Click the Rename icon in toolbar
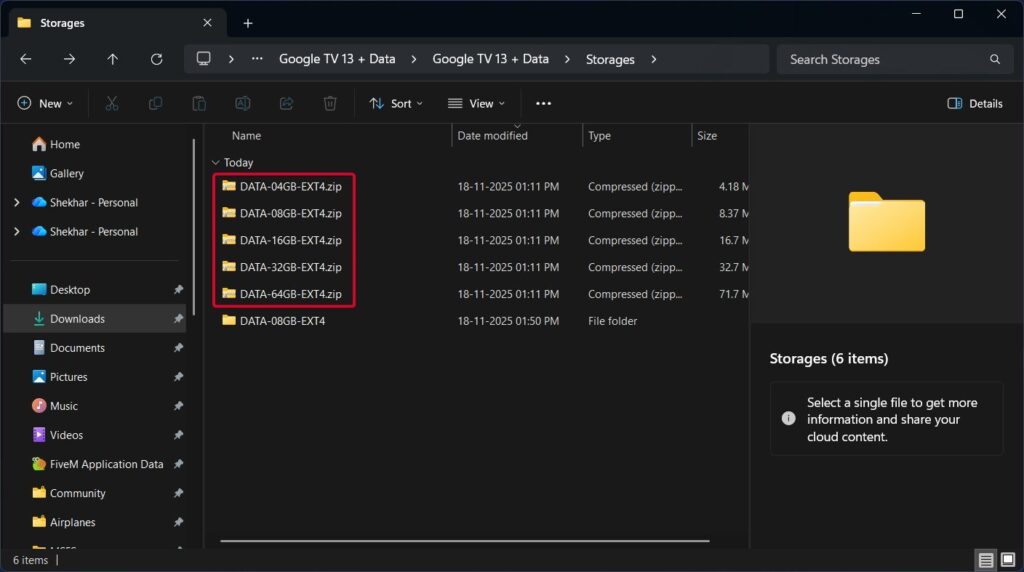The width and height of the screenshot is (1024, 572). [242, 103]
